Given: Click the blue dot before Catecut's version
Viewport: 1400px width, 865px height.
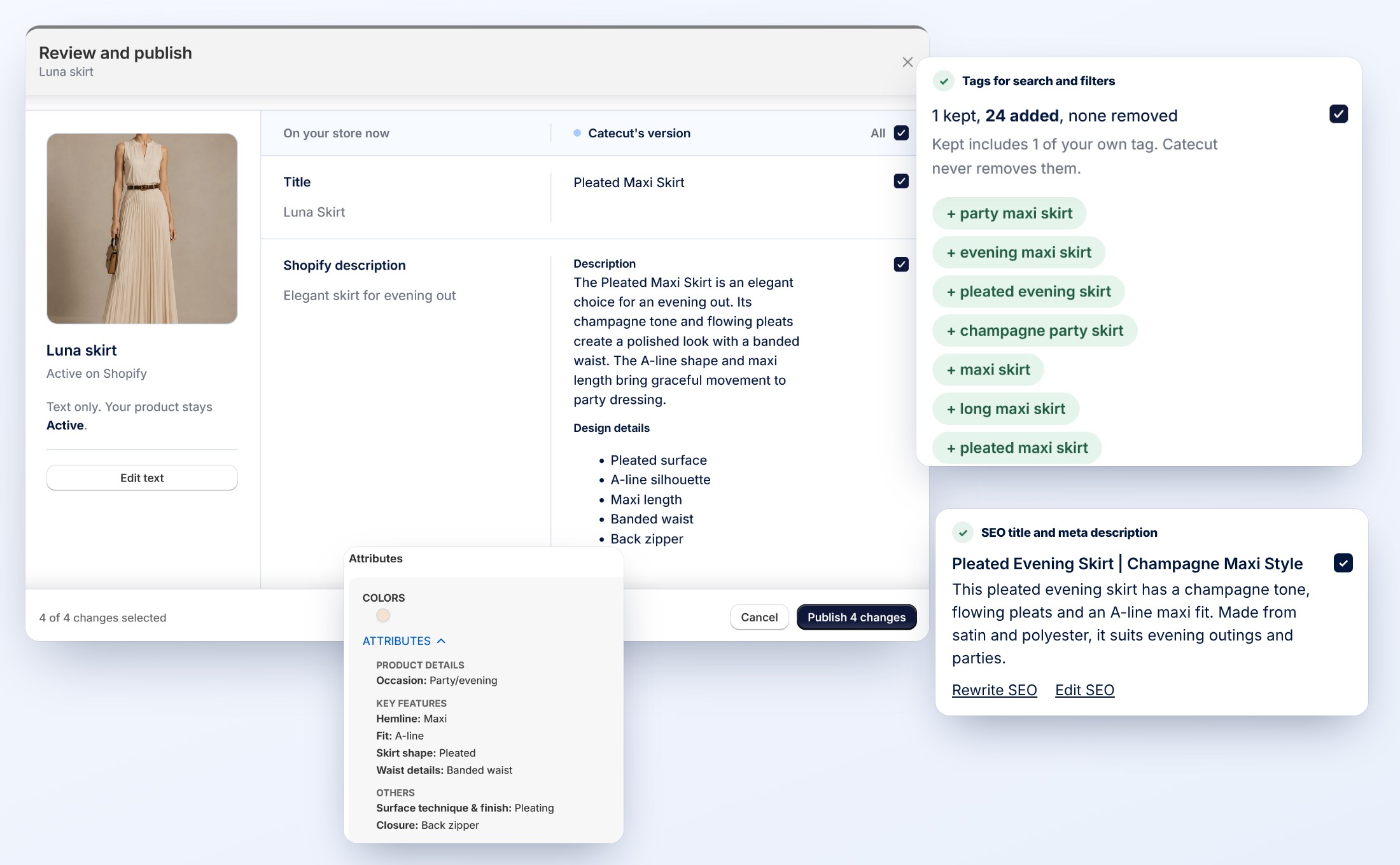Looking at the screenshot, I should (x=577, y=133).
